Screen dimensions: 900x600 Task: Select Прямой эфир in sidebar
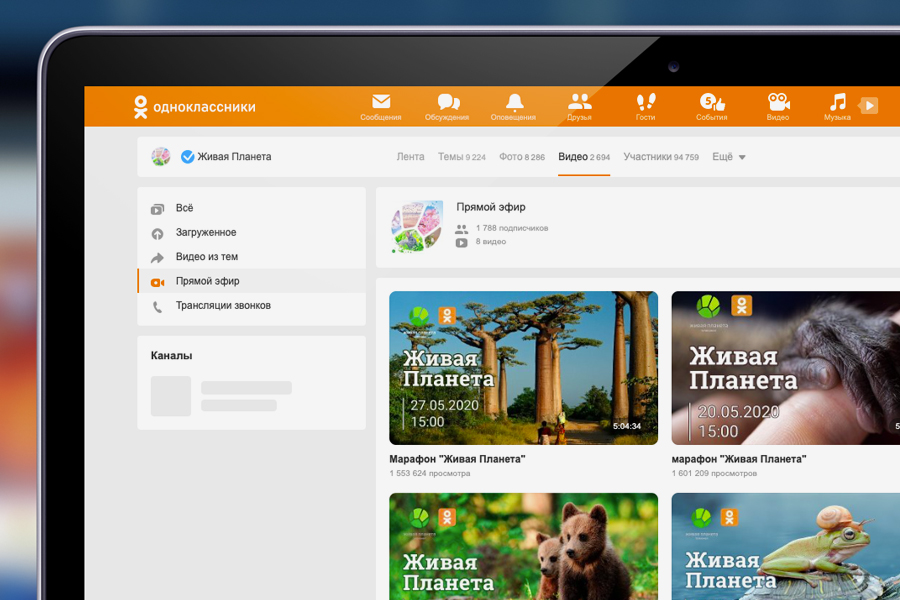[251, 281]
